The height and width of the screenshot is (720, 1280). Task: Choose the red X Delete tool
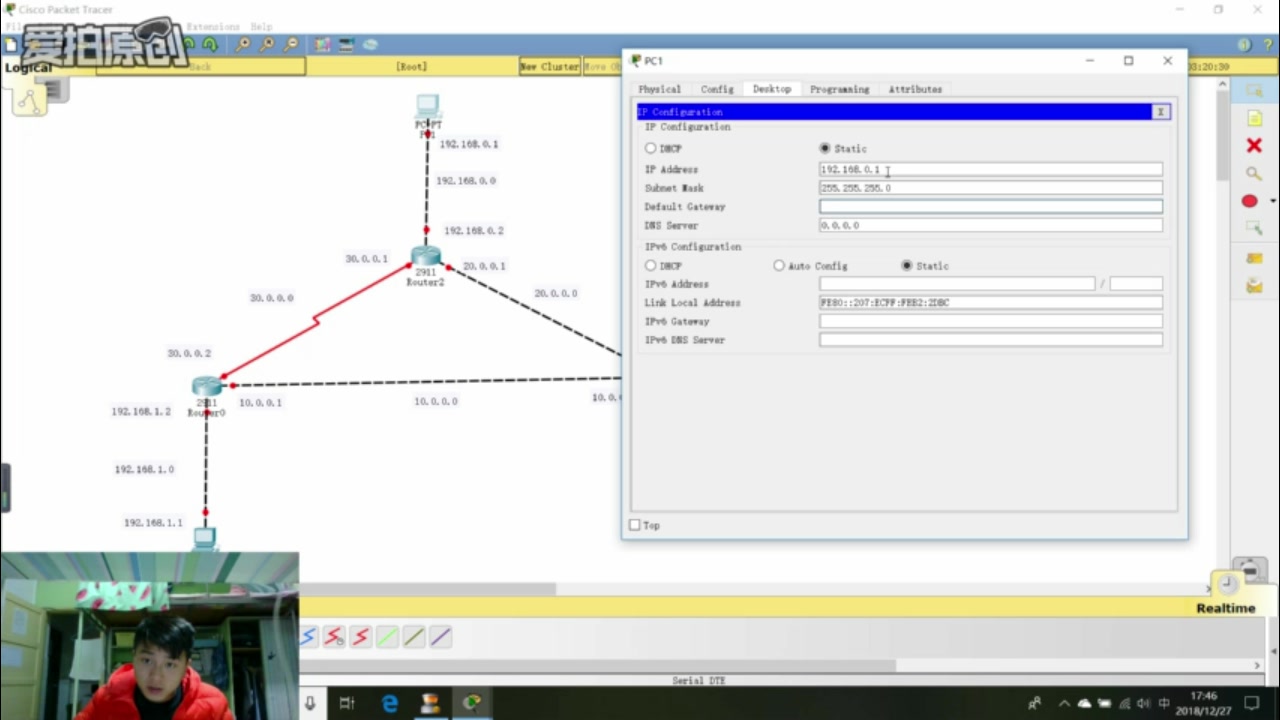tap(1254, 145)
